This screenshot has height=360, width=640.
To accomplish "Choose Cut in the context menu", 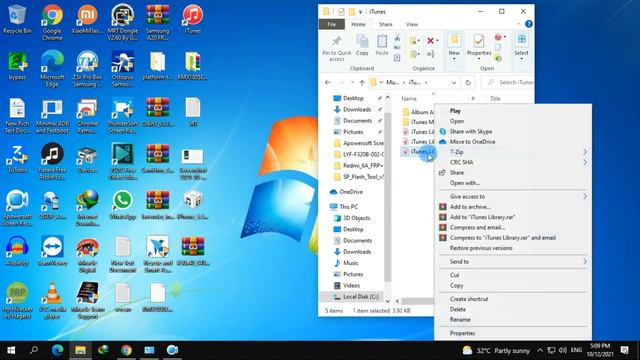I will tap(513, 275).
